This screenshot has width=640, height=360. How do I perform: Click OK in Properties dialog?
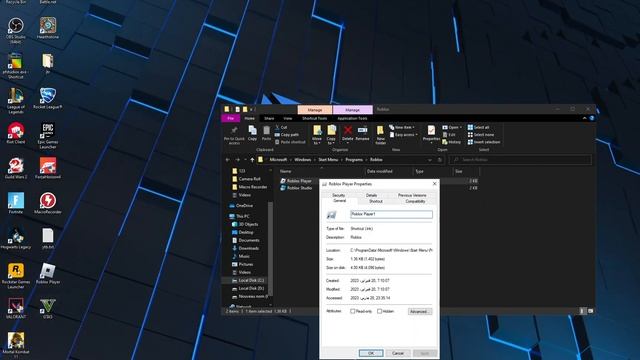pyautogui.click(x=371, y=353)
